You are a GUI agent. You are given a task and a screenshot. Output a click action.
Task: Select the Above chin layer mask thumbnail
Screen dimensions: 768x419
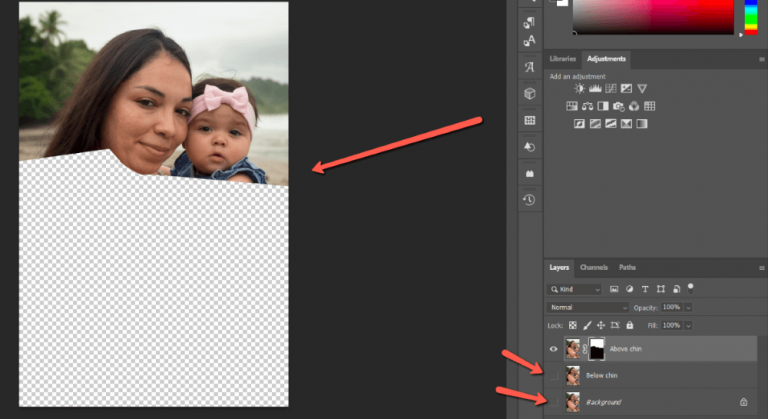click(596, 348)
